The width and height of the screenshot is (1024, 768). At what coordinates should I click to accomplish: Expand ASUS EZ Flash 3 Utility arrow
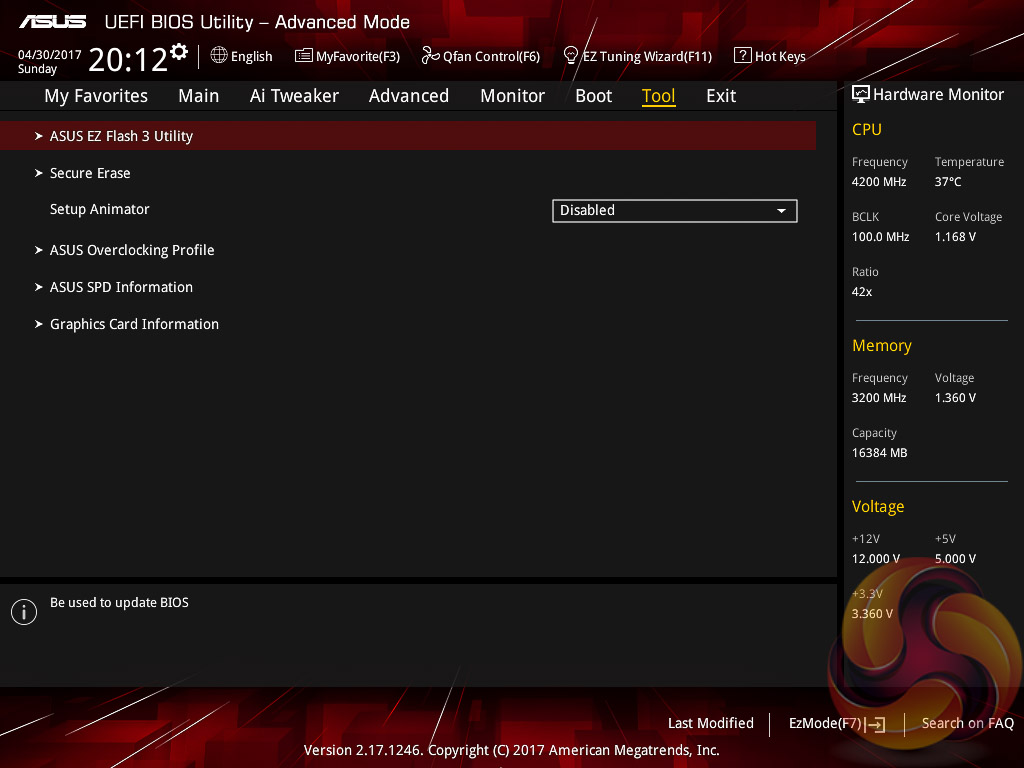(x=39, y=136)
